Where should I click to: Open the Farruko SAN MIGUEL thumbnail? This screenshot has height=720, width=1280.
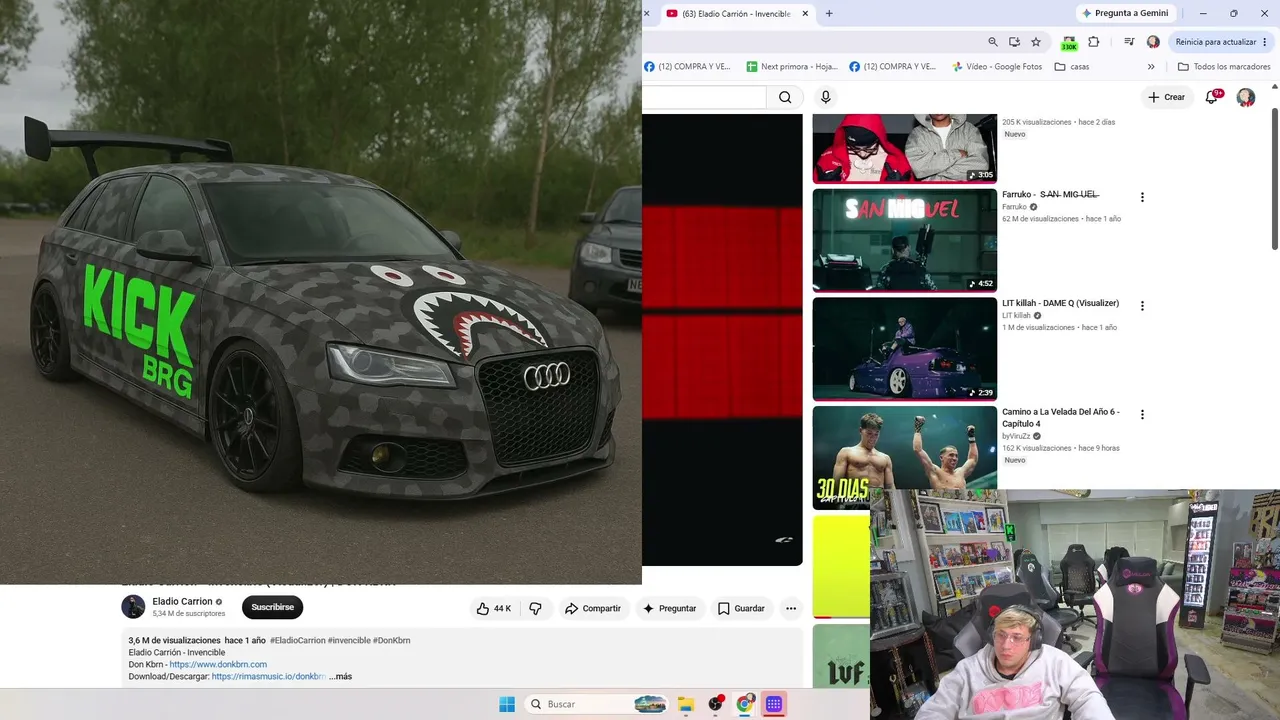905,240
